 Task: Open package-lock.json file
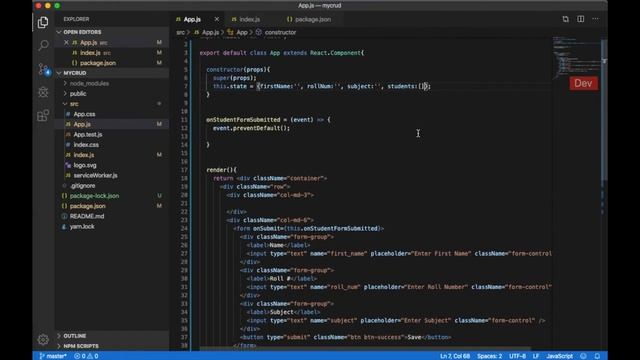[94, 196]
